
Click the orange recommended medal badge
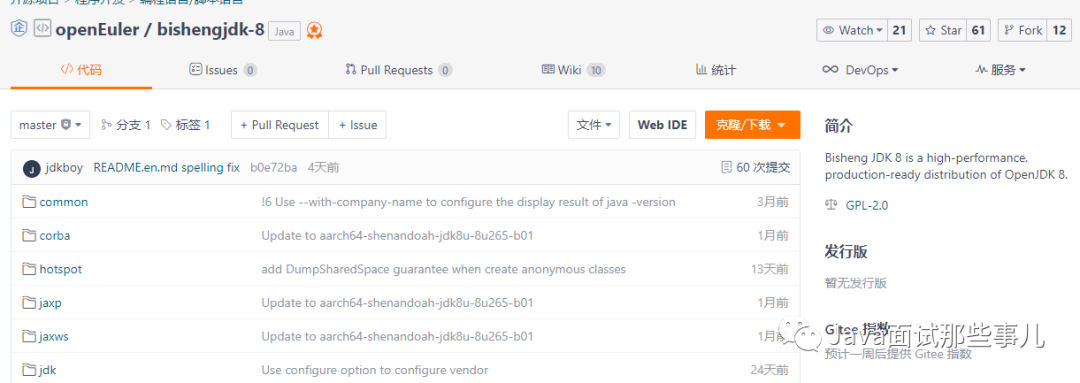(315, 30)
